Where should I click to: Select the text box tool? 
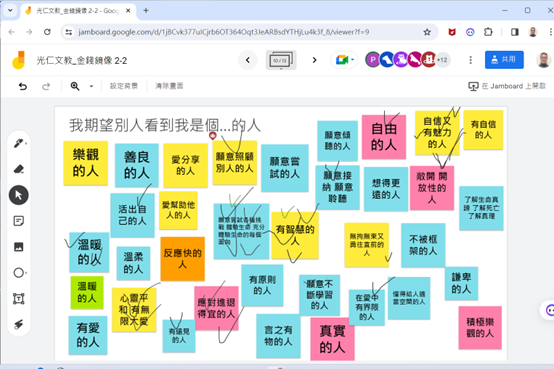[19, 299]
